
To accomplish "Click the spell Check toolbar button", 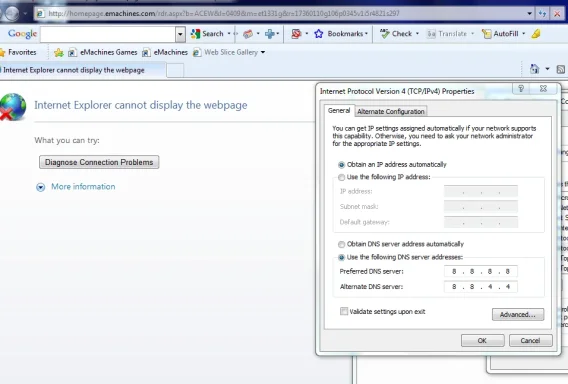I will (x=396, y=34).
